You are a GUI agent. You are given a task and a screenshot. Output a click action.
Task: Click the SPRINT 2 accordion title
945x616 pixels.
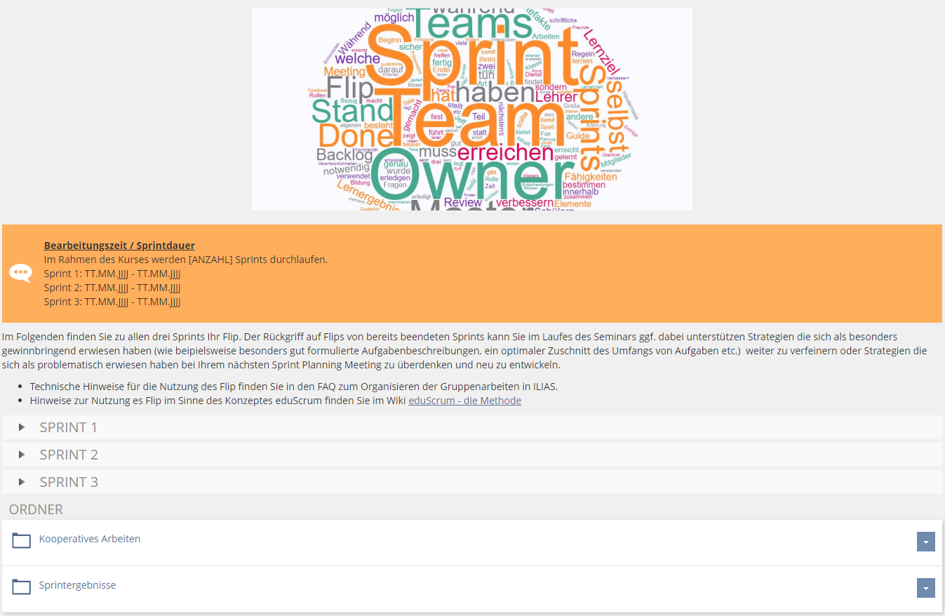tap(69, 455)
